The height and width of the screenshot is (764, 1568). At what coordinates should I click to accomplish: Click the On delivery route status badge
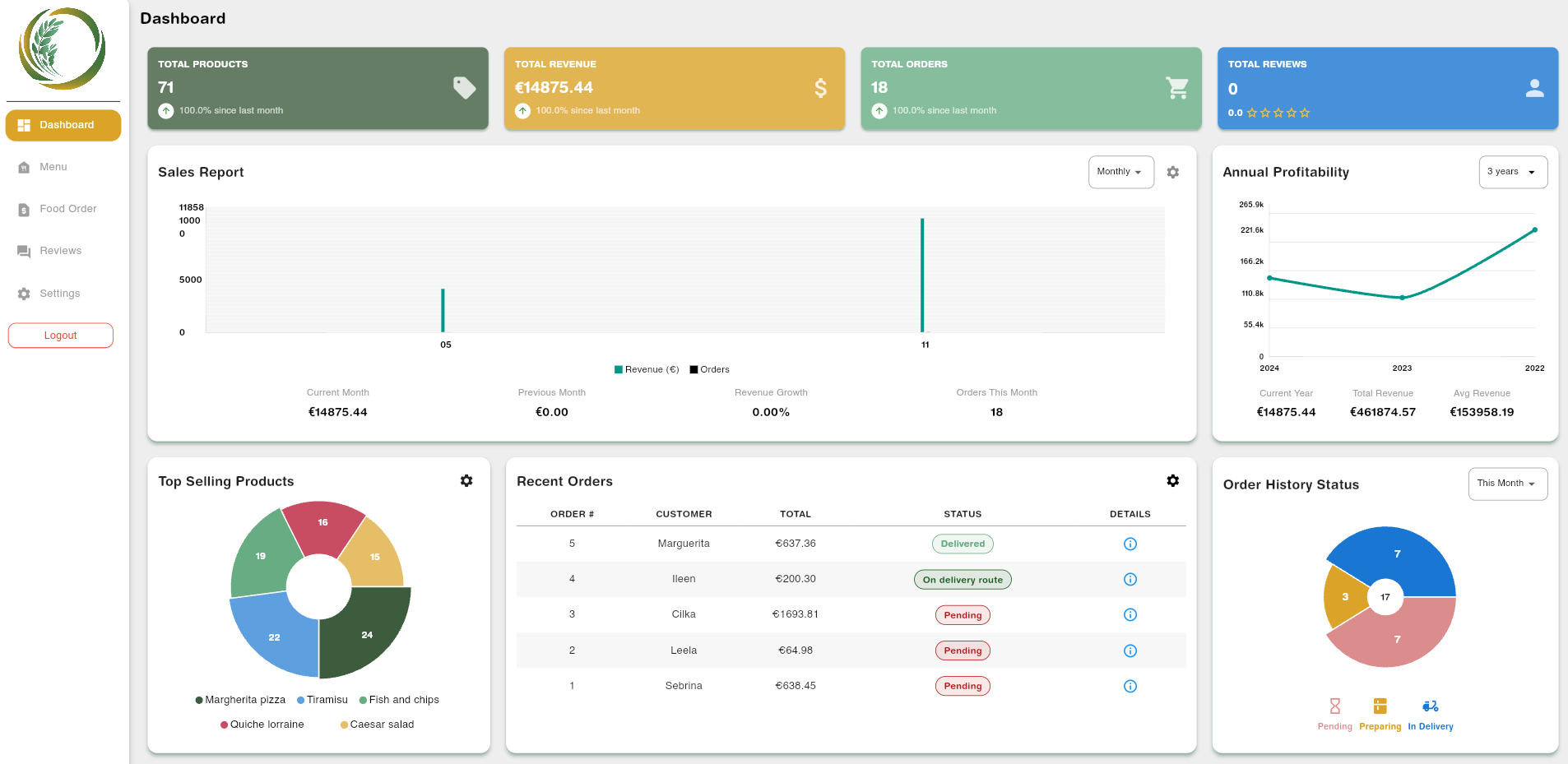click(x=963, y=580)
